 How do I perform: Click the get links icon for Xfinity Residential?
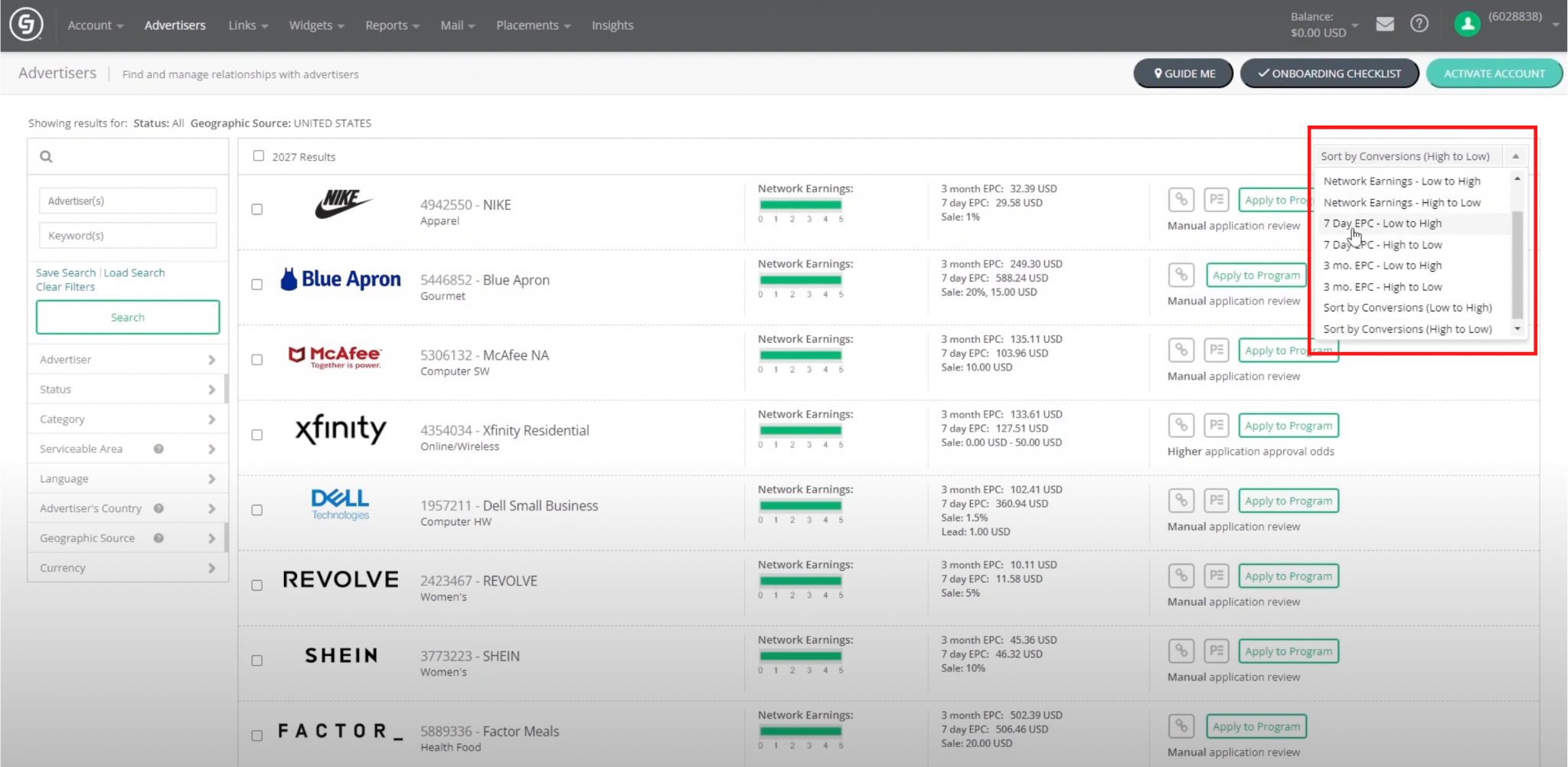click(1181, 425)
